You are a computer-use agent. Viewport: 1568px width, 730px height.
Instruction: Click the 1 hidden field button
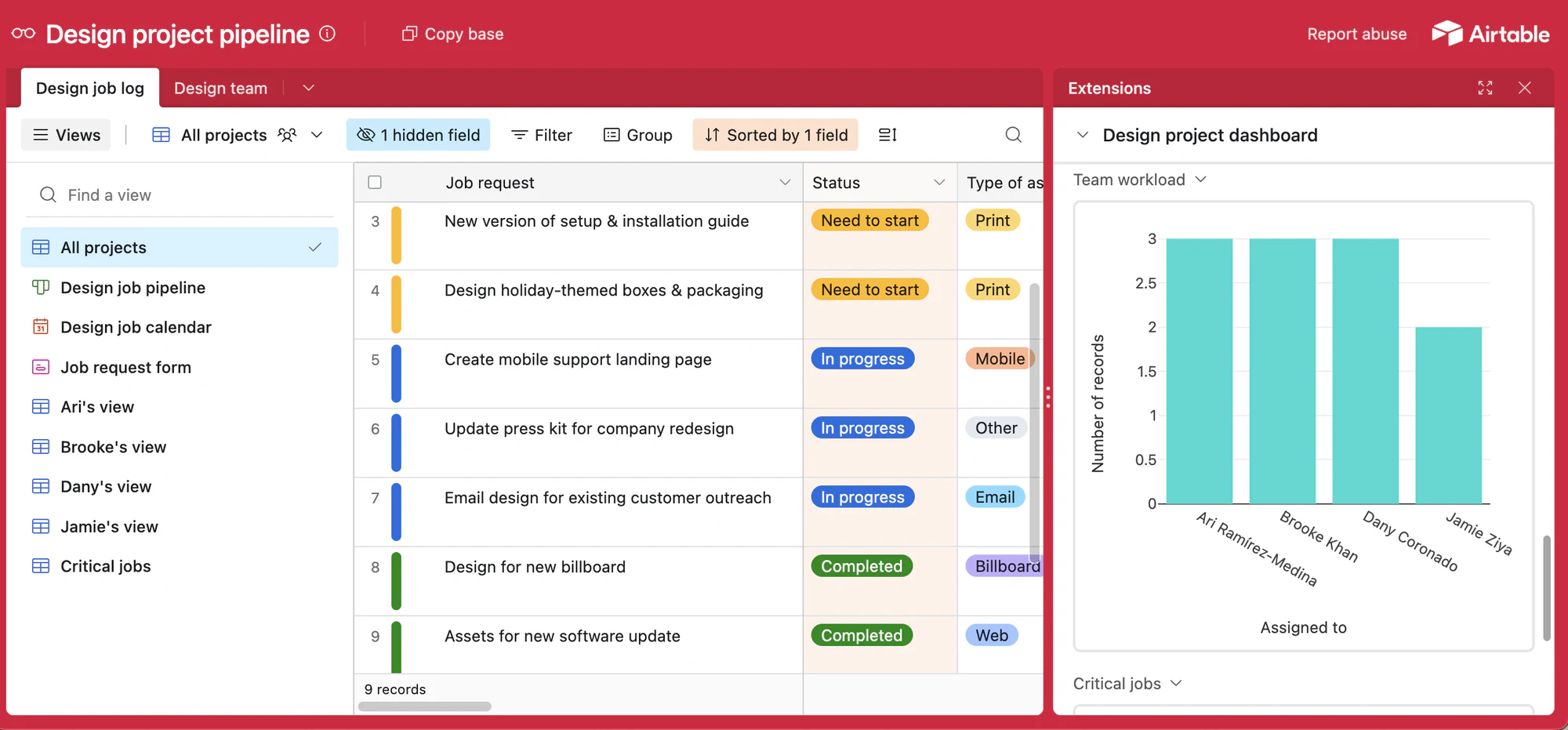(419, 135)
